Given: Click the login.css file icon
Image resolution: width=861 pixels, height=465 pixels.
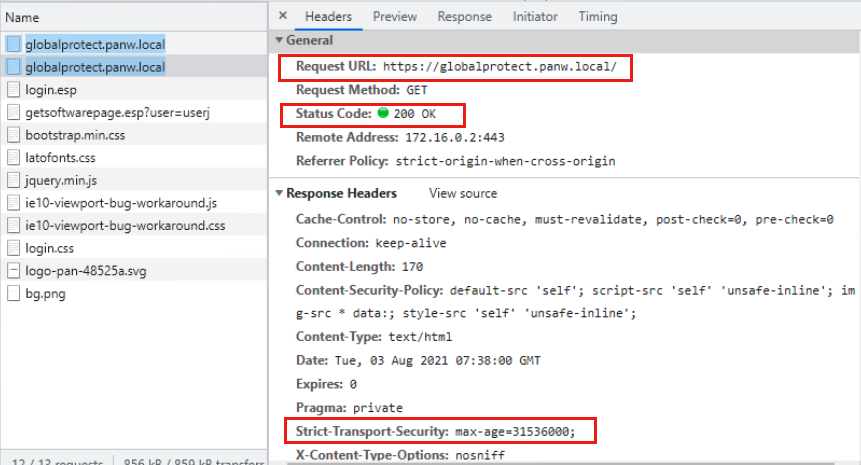Looking at the screenshot, I should pyautogui.click(x=13, y=247).
